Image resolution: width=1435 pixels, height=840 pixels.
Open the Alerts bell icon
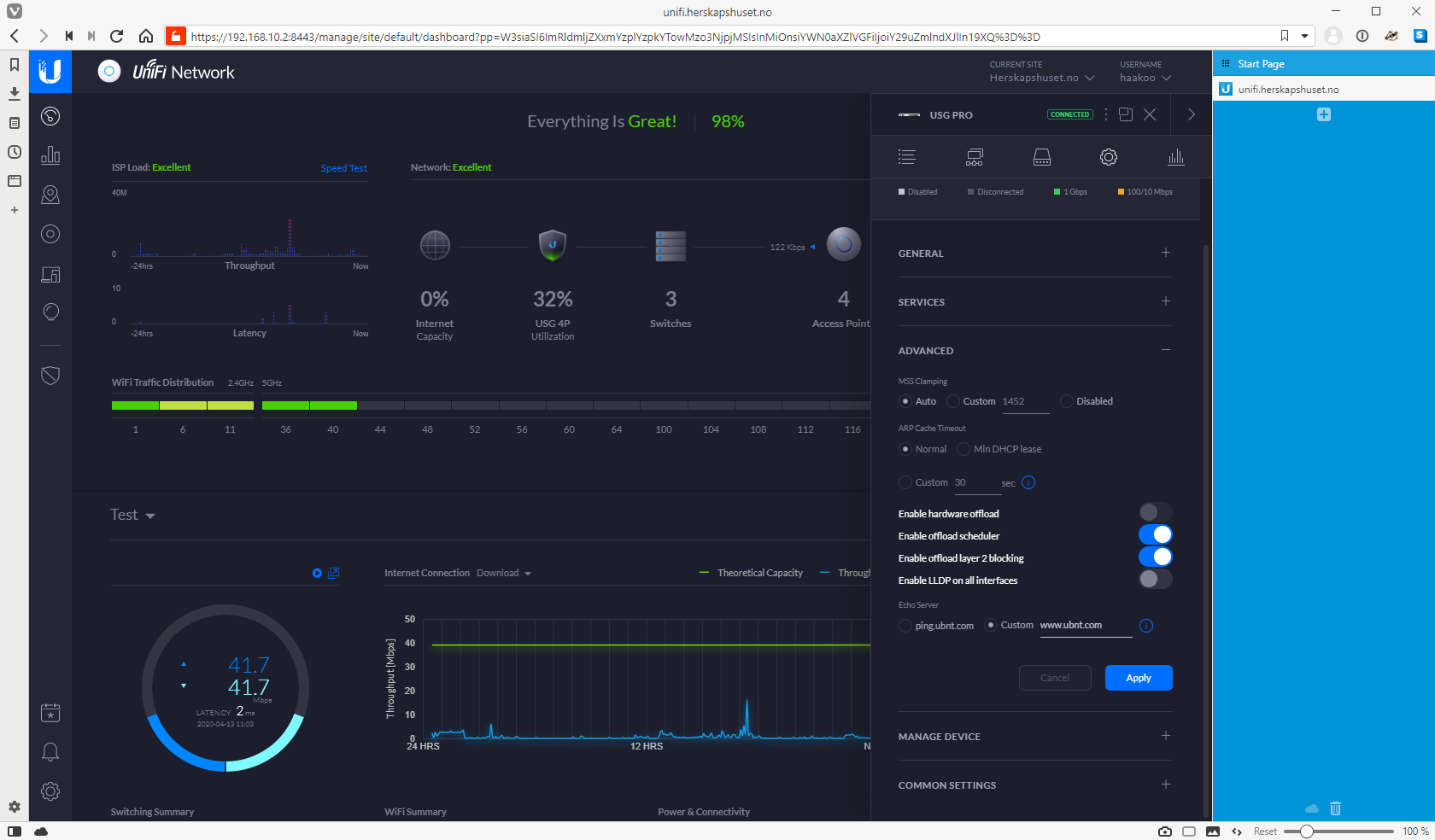click(x=50, y=752)
